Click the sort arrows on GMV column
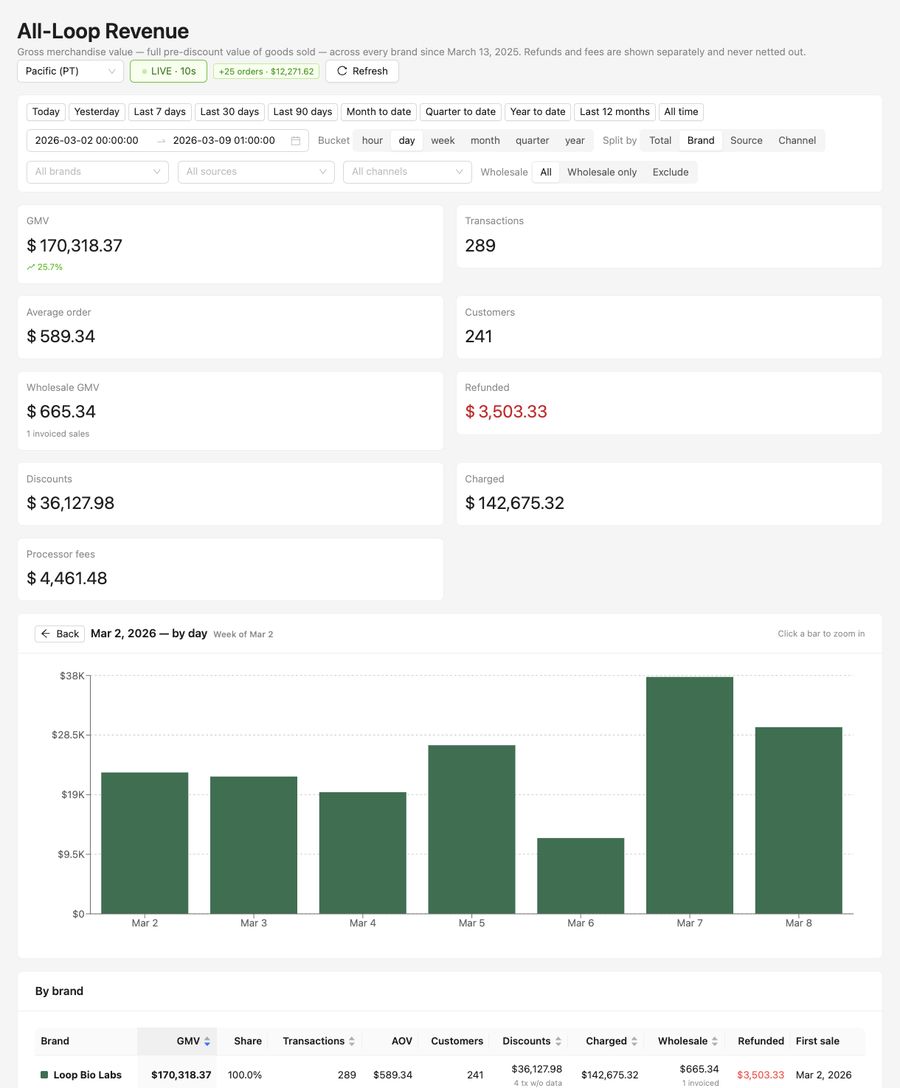900x1088 pixels. coord(207,1042)
